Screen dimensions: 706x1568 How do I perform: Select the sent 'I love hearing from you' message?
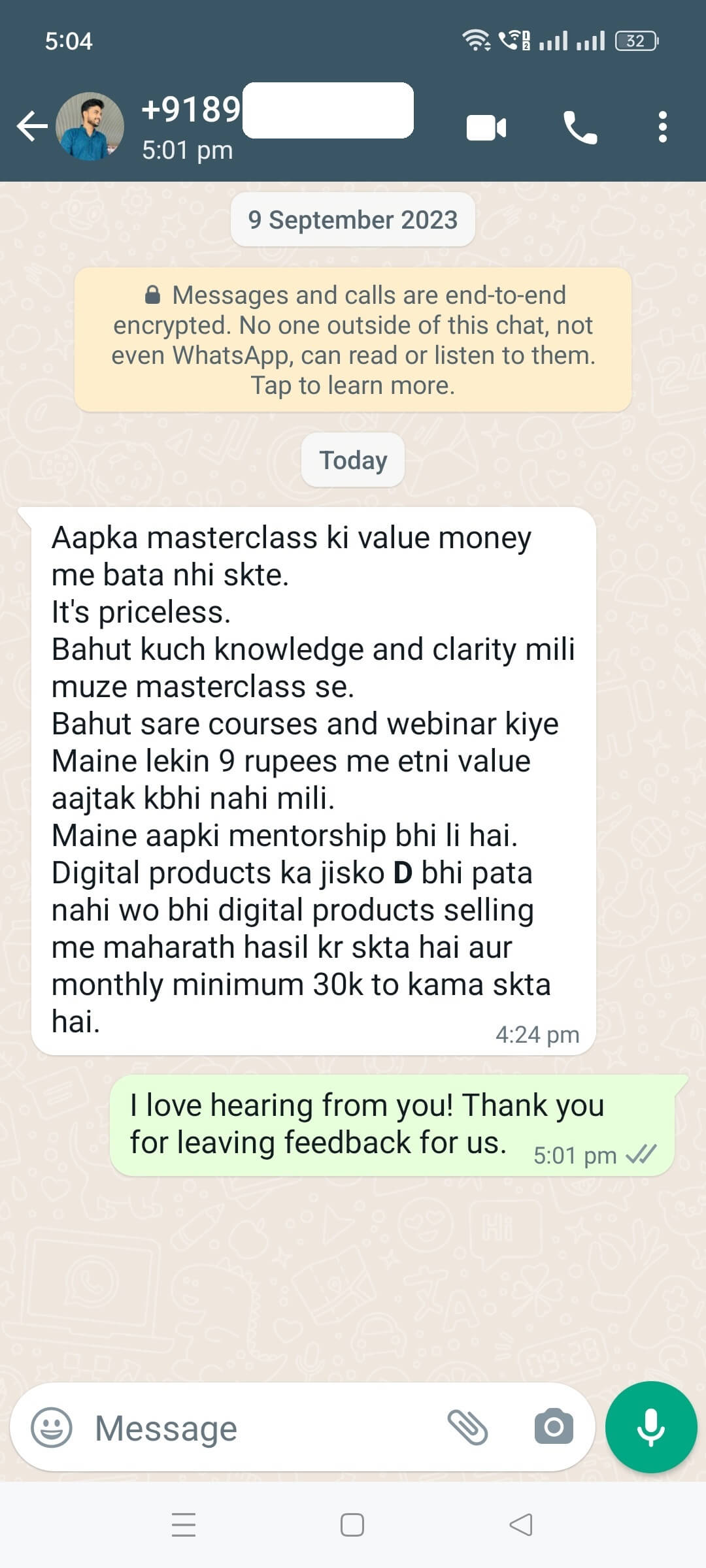[x=393, y=1126]
